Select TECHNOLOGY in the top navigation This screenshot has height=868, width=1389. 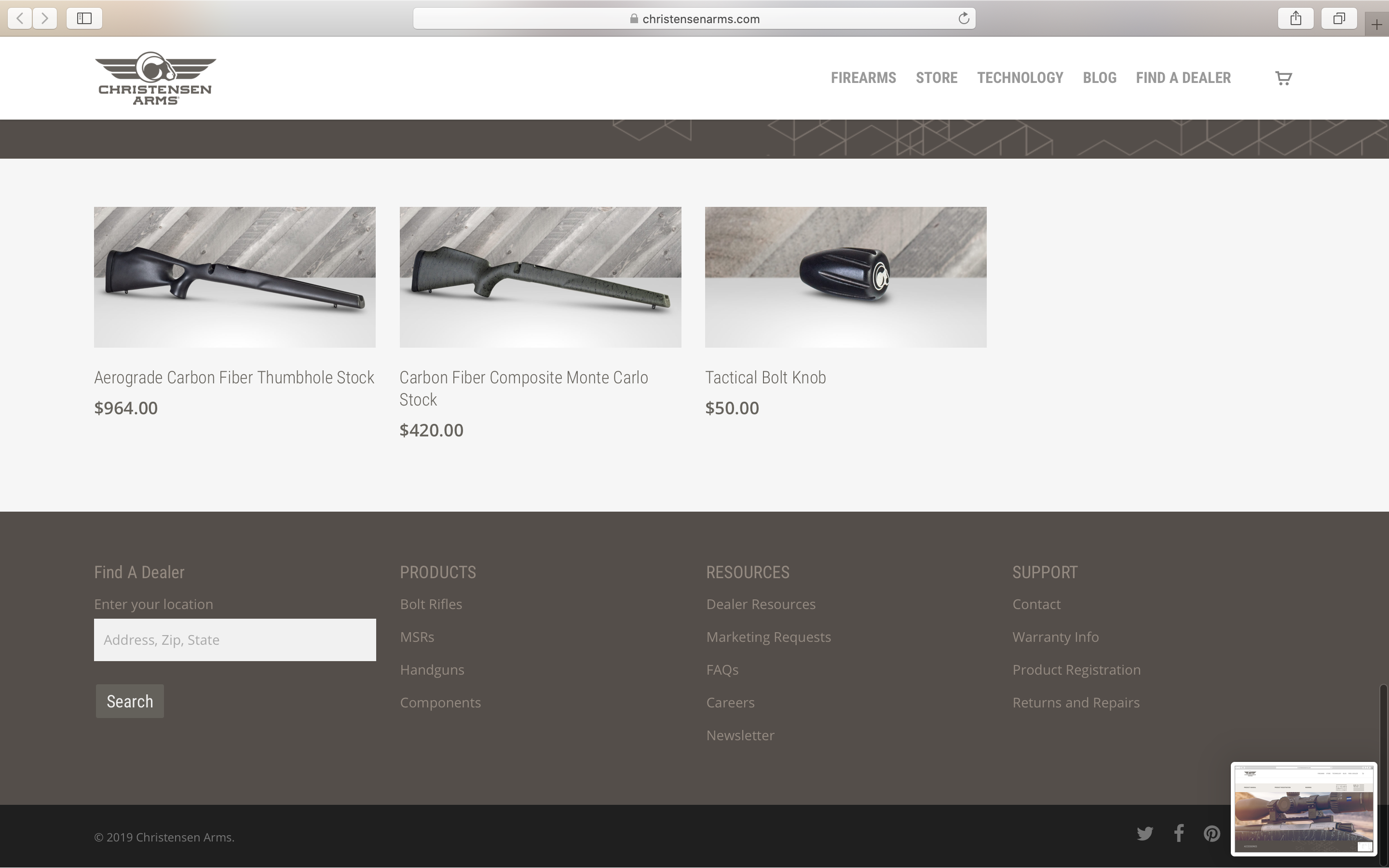[1020, 78]
